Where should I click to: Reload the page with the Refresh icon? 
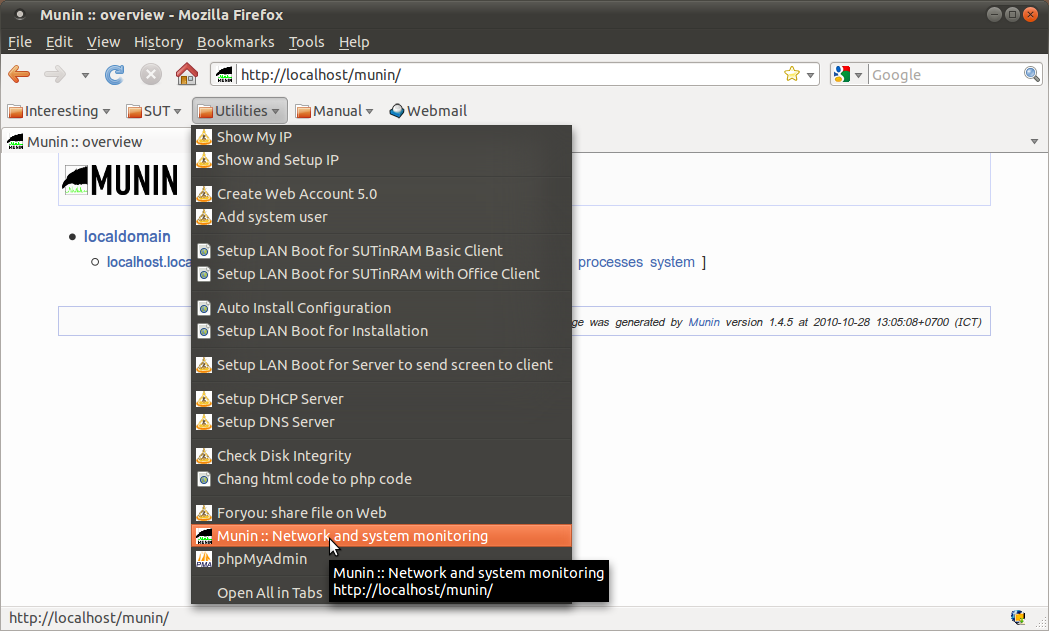(x=114, y=74)
